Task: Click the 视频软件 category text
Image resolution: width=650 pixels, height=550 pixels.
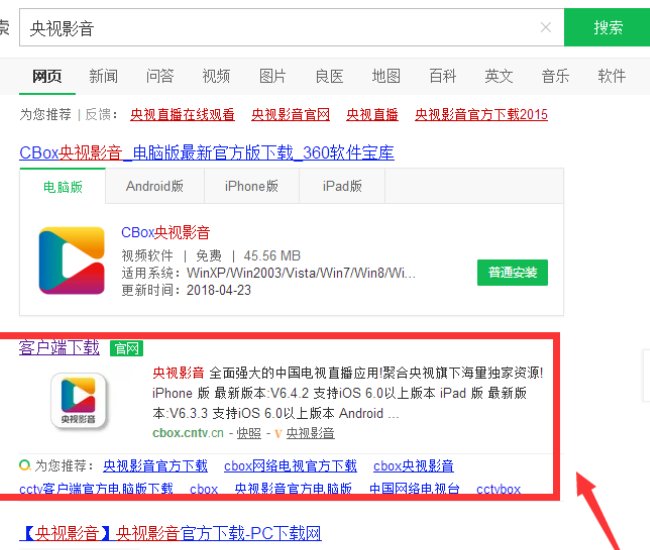Action: (x=147, y=256)
